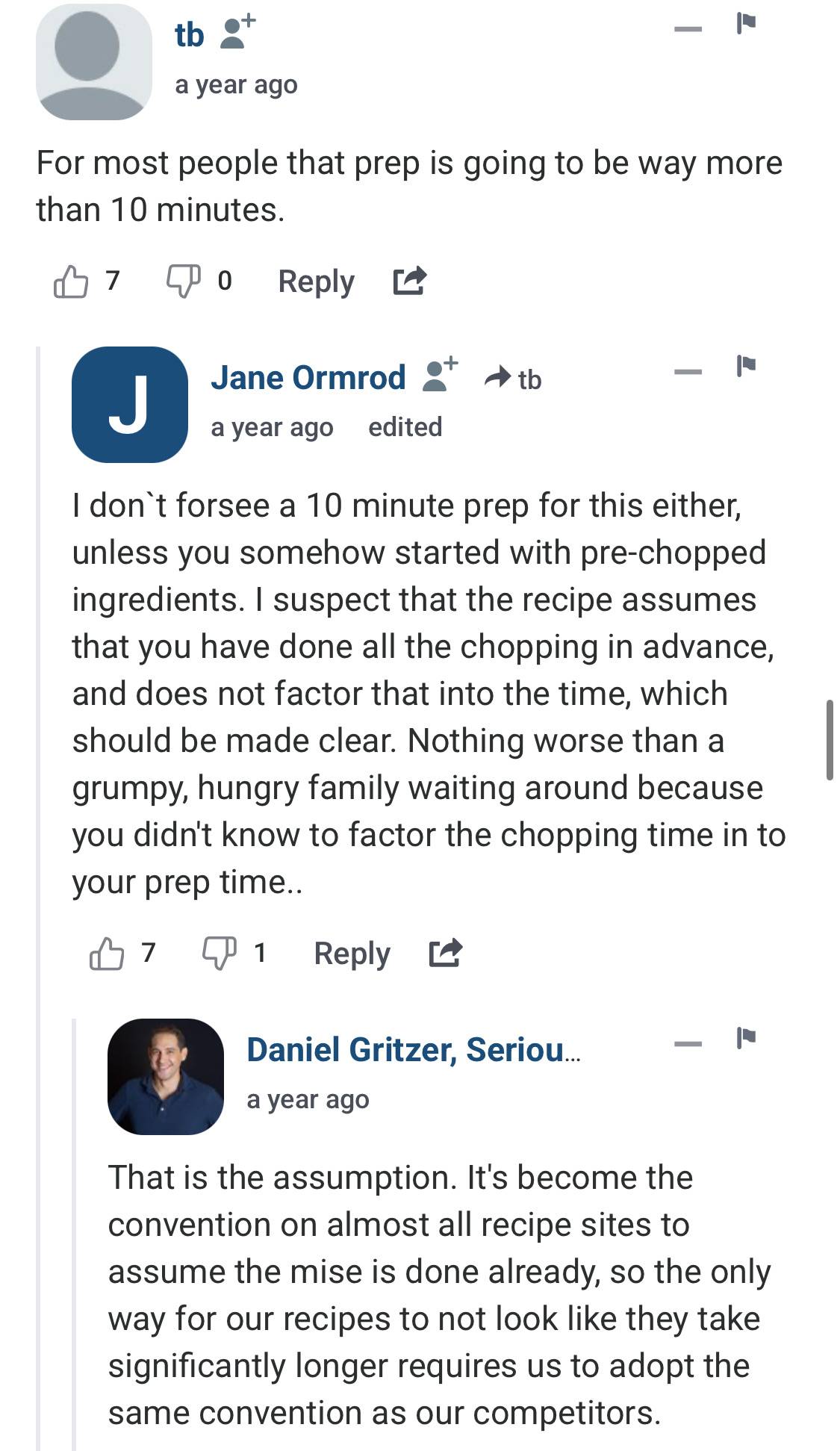Reply to tb's comment
The height and width of the screenshot is (1451, 840).
click(x=316, y=282)
